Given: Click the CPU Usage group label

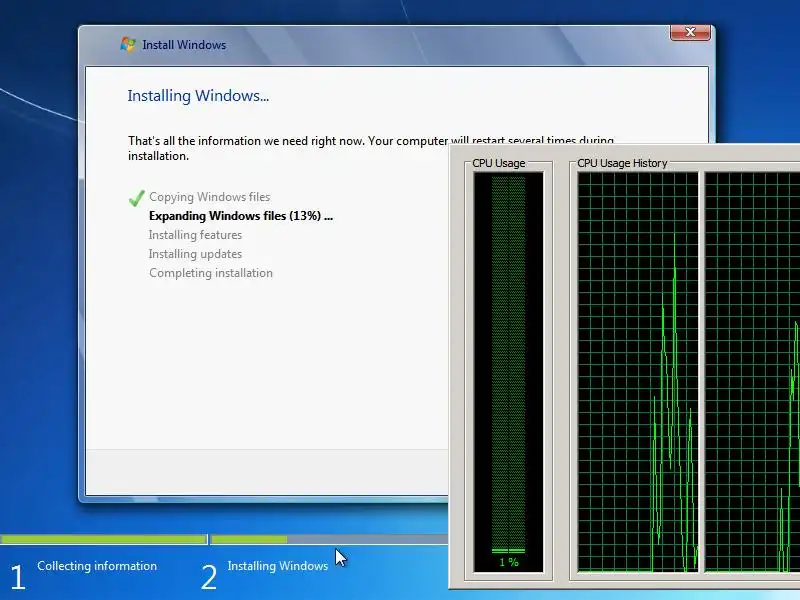Looking at the screenshot, I should (498, 163).
